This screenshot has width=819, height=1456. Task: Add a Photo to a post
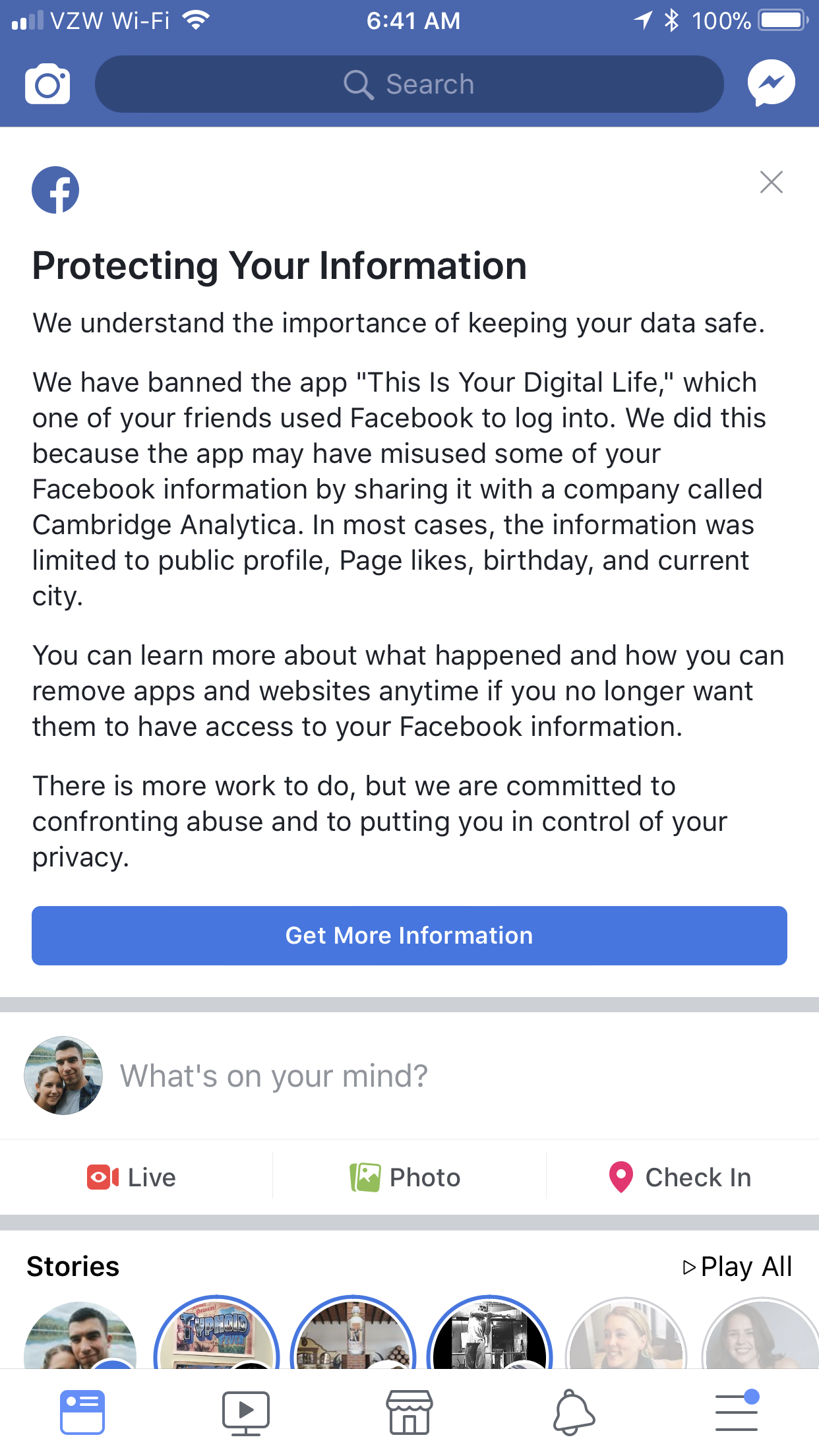point(406,1177)
